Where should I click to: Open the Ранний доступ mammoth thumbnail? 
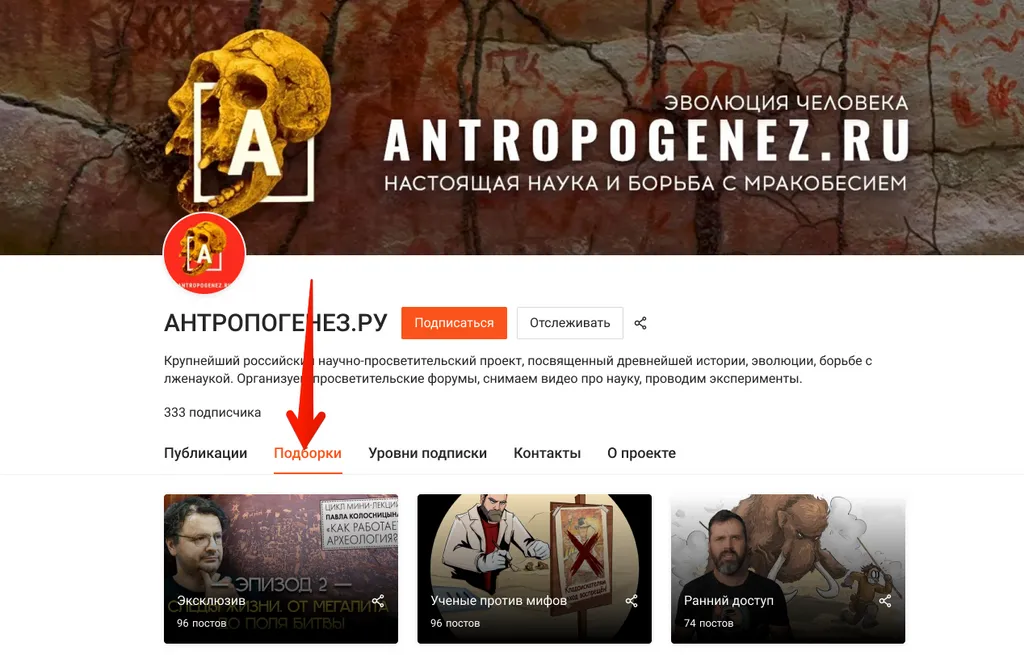click(788, 569)
